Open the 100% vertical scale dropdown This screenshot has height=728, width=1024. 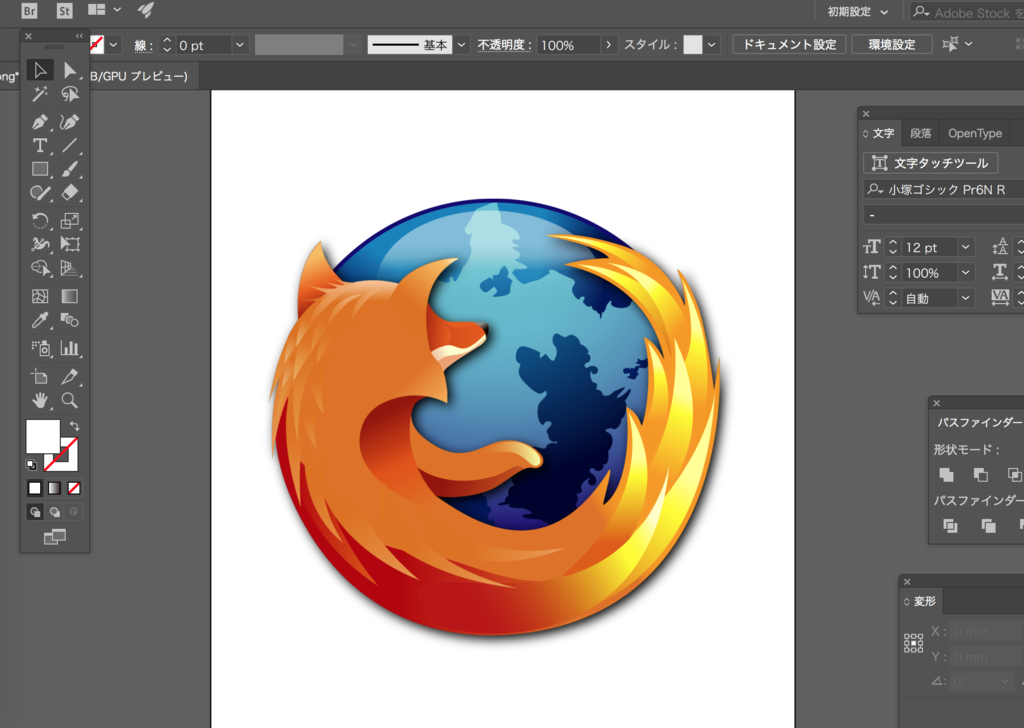(x=965, y=272)
